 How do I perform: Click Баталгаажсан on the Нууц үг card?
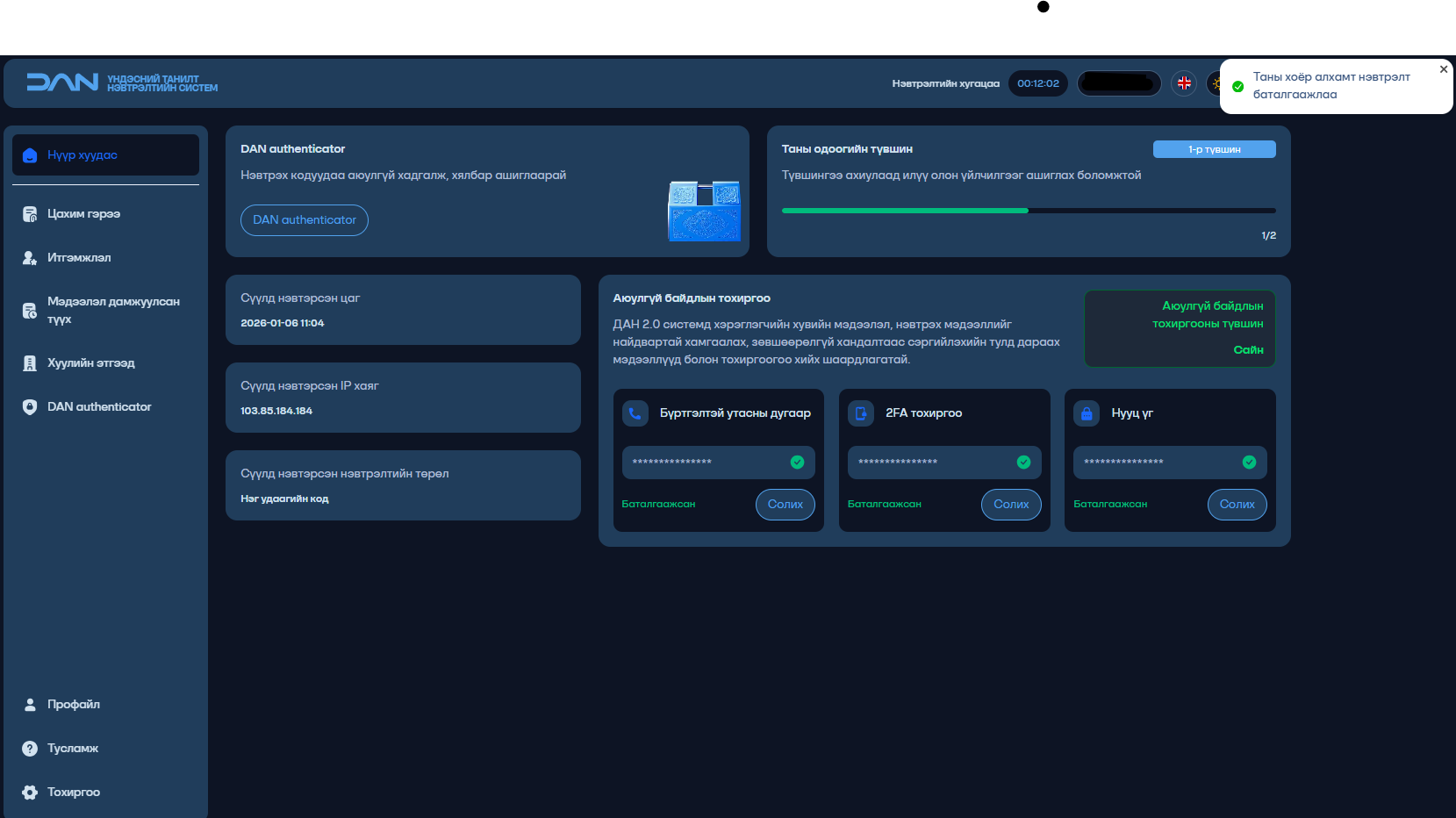1110,505
